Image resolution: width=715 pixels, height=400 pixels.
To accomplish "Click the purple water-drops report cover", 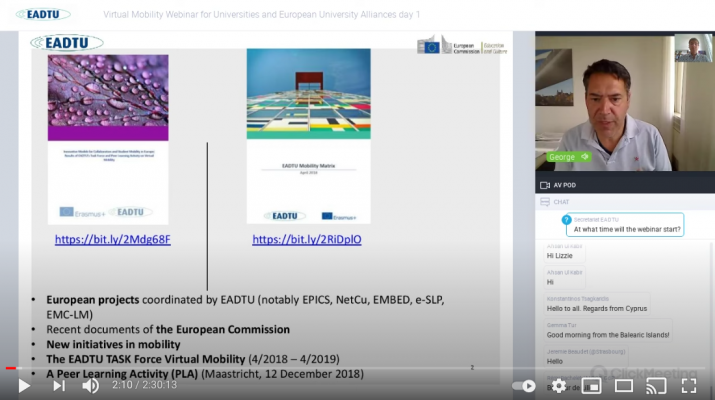I will pyautogui.click(x=108, y=138).
